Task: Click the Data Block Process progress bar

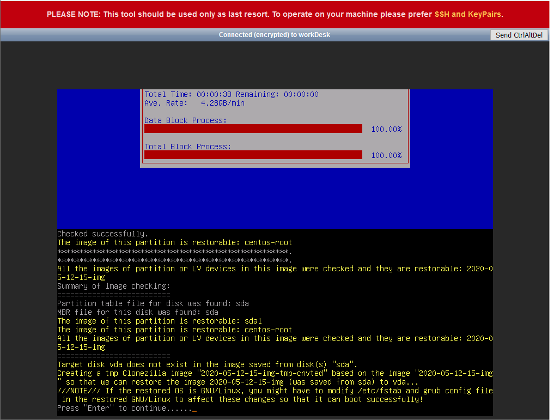Action: point(253,129)
